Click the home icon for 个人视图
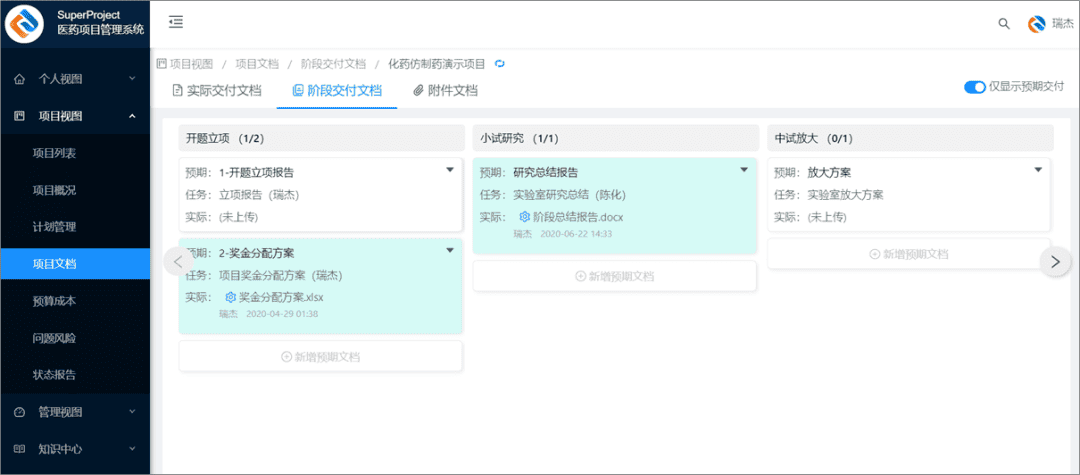 click(19, 79)
